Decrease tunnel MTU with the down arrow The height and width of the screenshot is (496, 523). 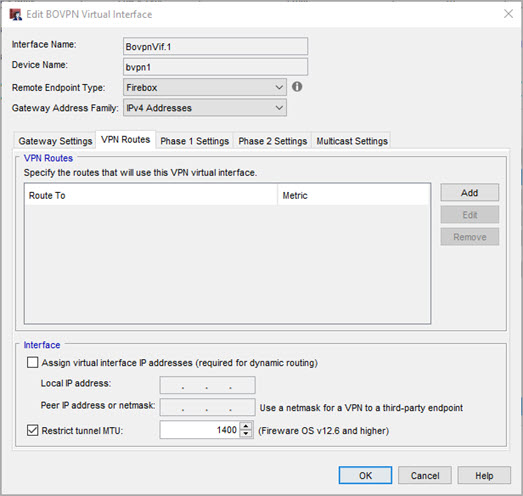click(x=246, y=433)
